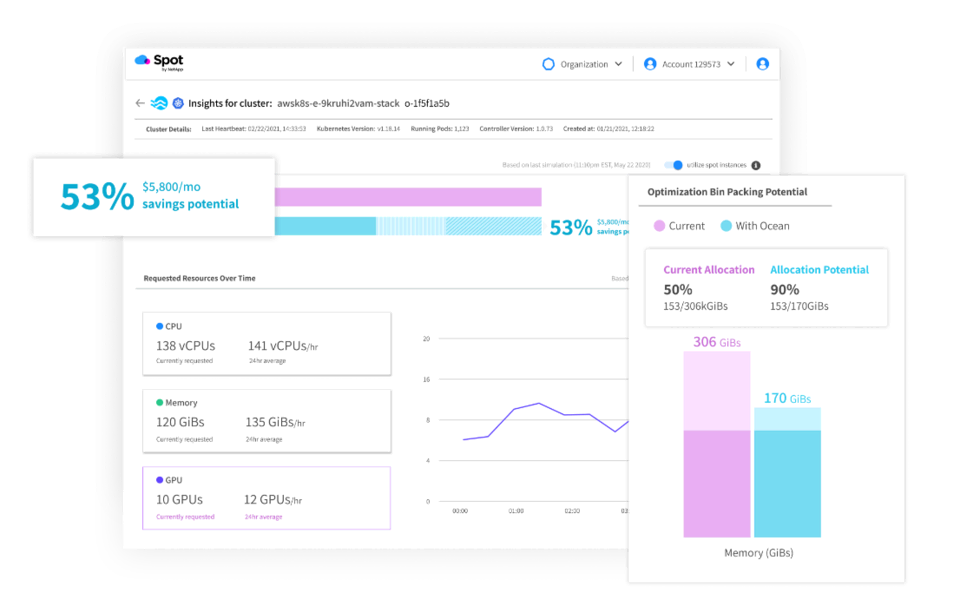Click the Organization circle icon
The height and width of the screenshot is (593, 960).
click(x=548, y=64)
